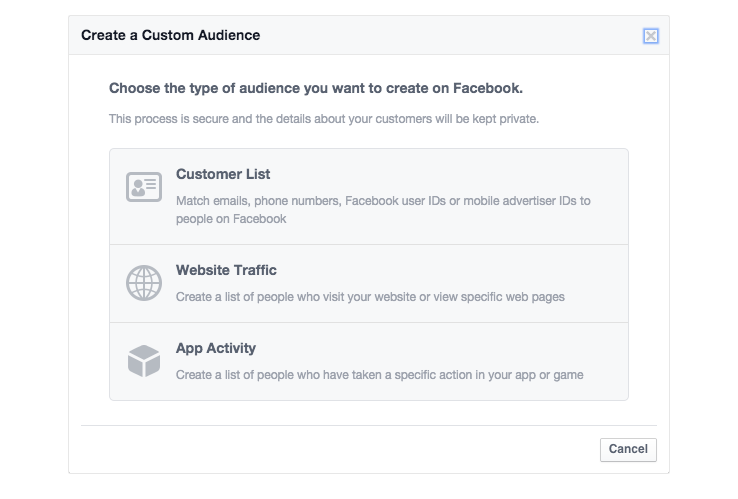Viewport: 738px width, 499px height.
Task: Click 'specific action' in the App Activity description
Action: [433, 375]
